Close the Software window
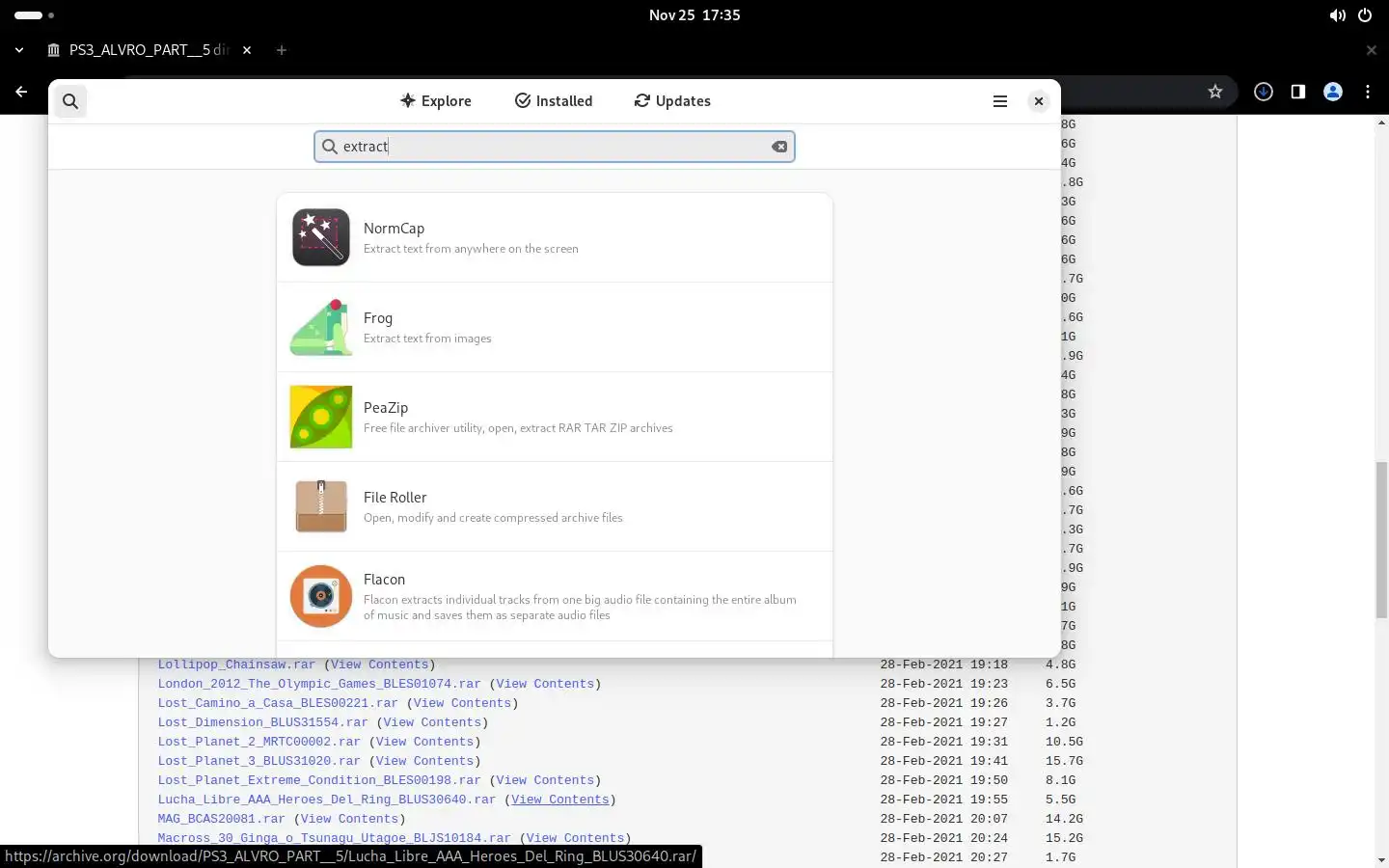1389x868 pixels. coord(1039,101)
